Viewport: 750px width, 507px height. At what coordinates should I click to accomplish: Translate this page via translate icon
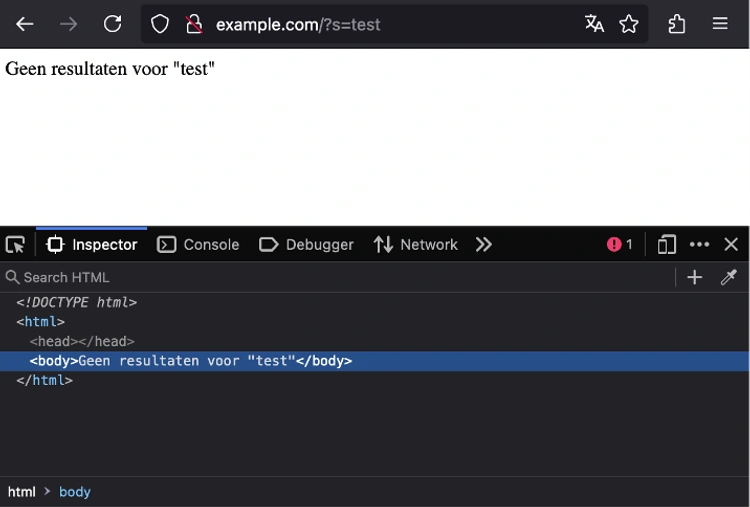594,24
